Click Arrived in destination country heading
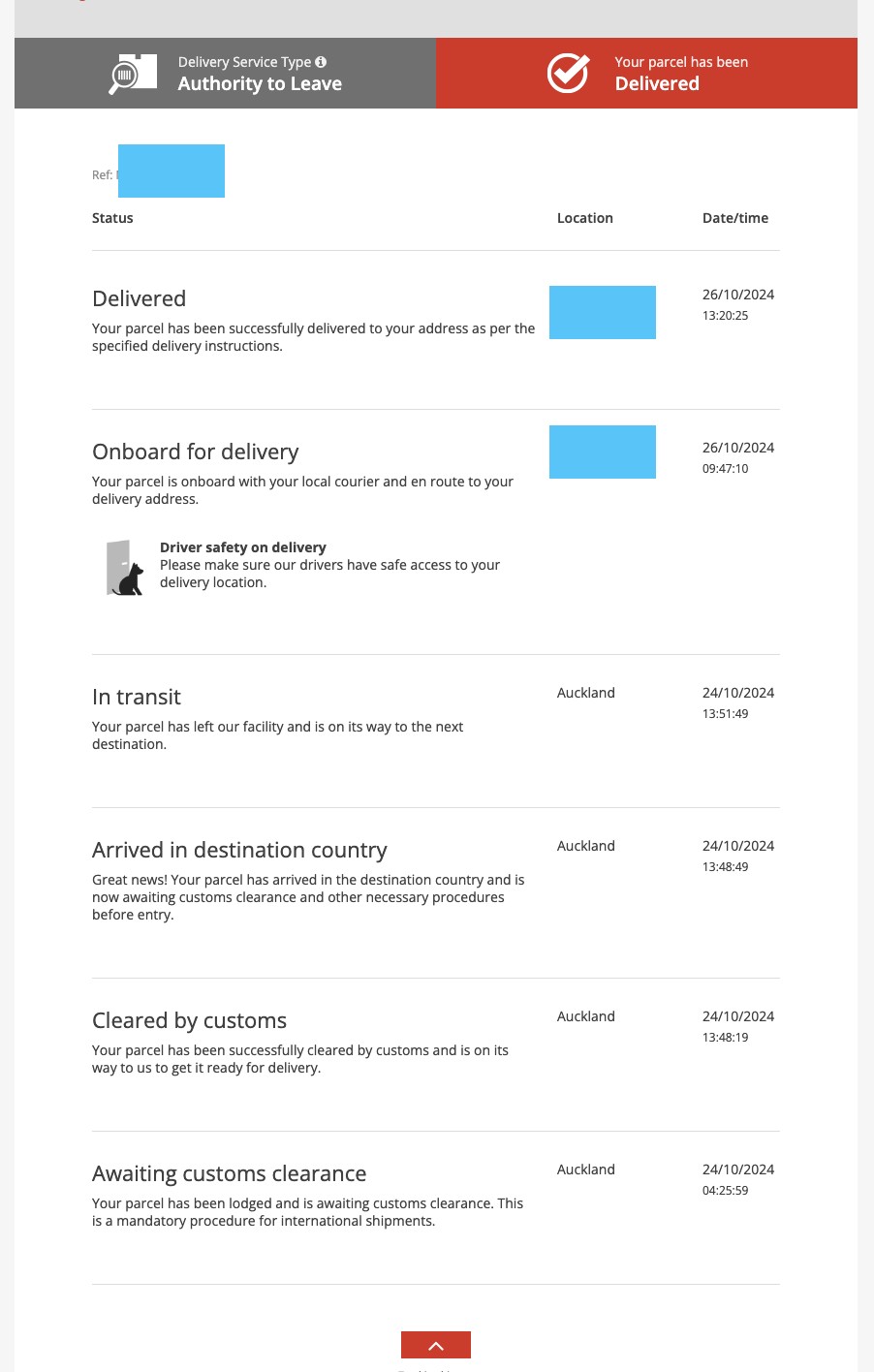The height and width of the screenshot is (1372, 874). pyautogui.click(x=239, y=850)
